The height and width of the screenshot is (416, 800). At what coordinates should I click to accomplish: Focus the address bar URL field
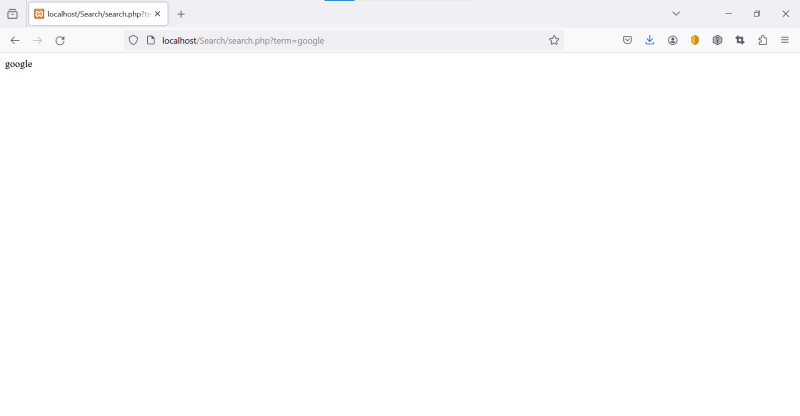pyautogui.click(x=344, y=40)
